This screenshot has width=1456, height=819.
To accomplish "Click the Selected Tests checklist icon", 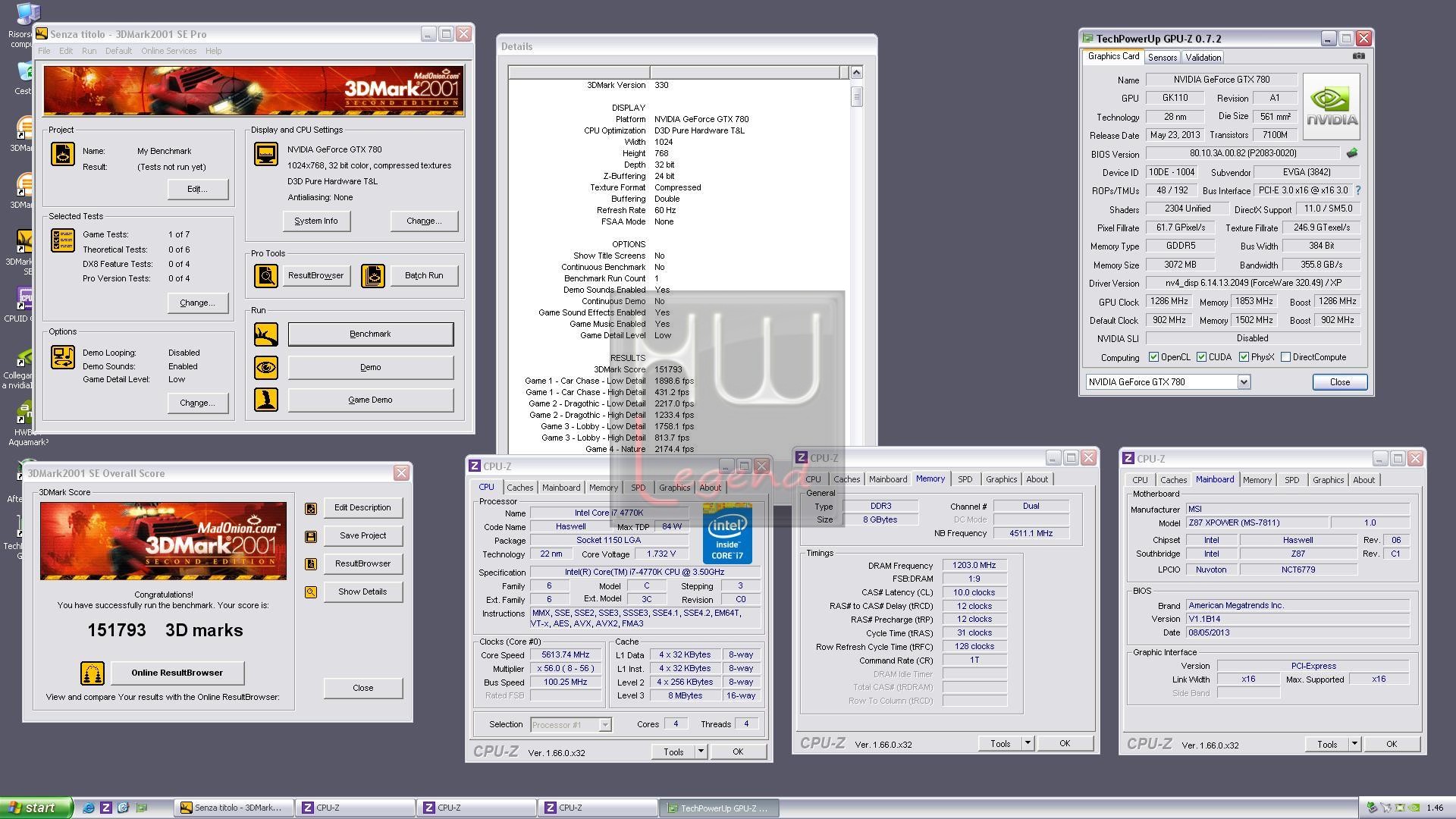I will pyautogui.click(x=62, y=240).
